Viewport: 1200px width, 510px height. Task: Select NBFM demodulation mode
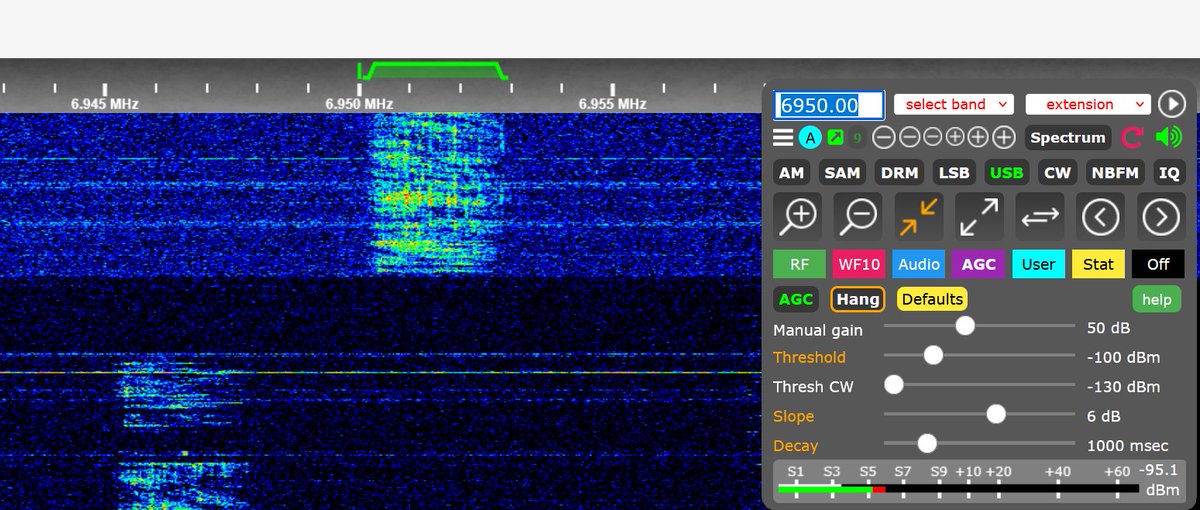pos(1115,172)
